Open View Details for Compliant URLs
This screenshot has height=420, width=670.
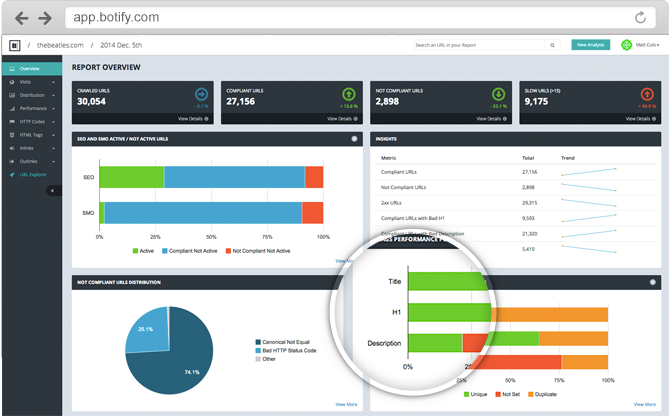[x=342, y=119]
